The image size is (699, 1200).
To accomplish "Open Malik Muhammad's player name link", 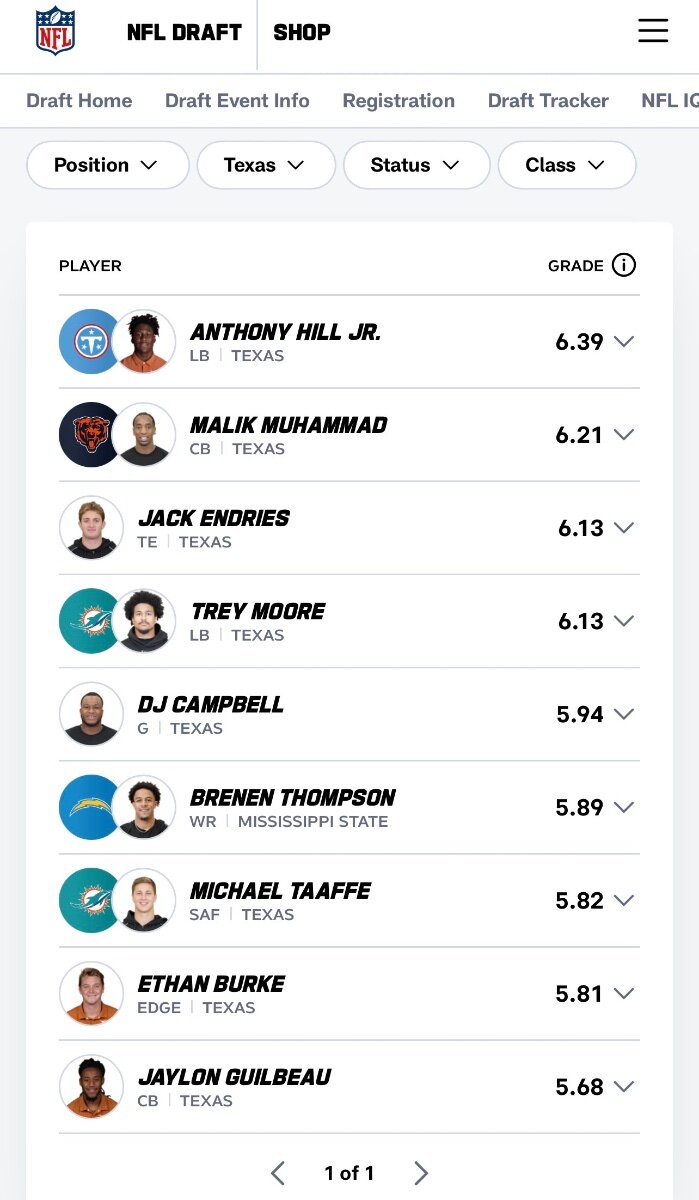I will point(288,425).
